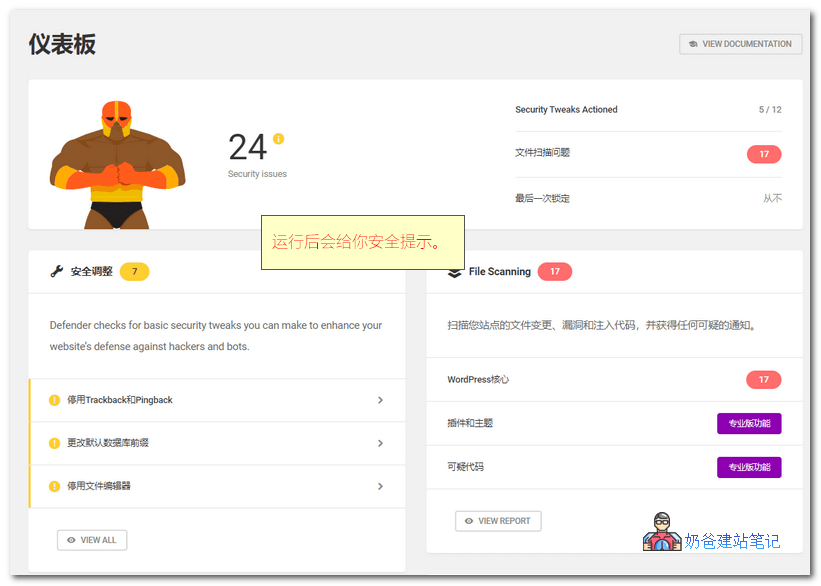Viewport: 821px width, 586px height.
Task: Click the wrench icon on 安全调整 panel
Action: (55, 271)
